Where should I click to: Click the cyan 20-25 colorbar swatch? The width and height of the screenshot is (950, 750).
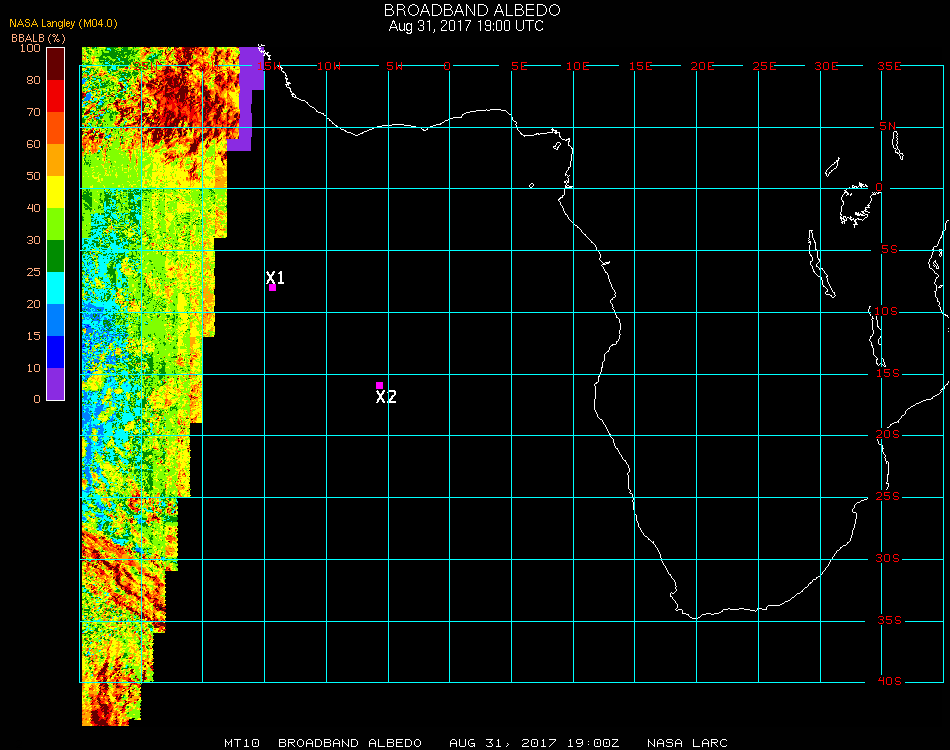55,288
